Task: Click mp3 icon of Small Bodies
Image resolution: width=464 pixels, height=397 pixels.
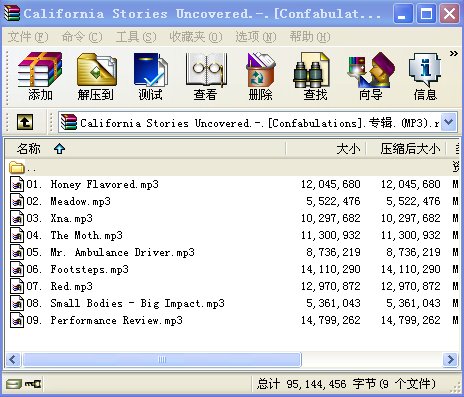Action: pos(17,303)
